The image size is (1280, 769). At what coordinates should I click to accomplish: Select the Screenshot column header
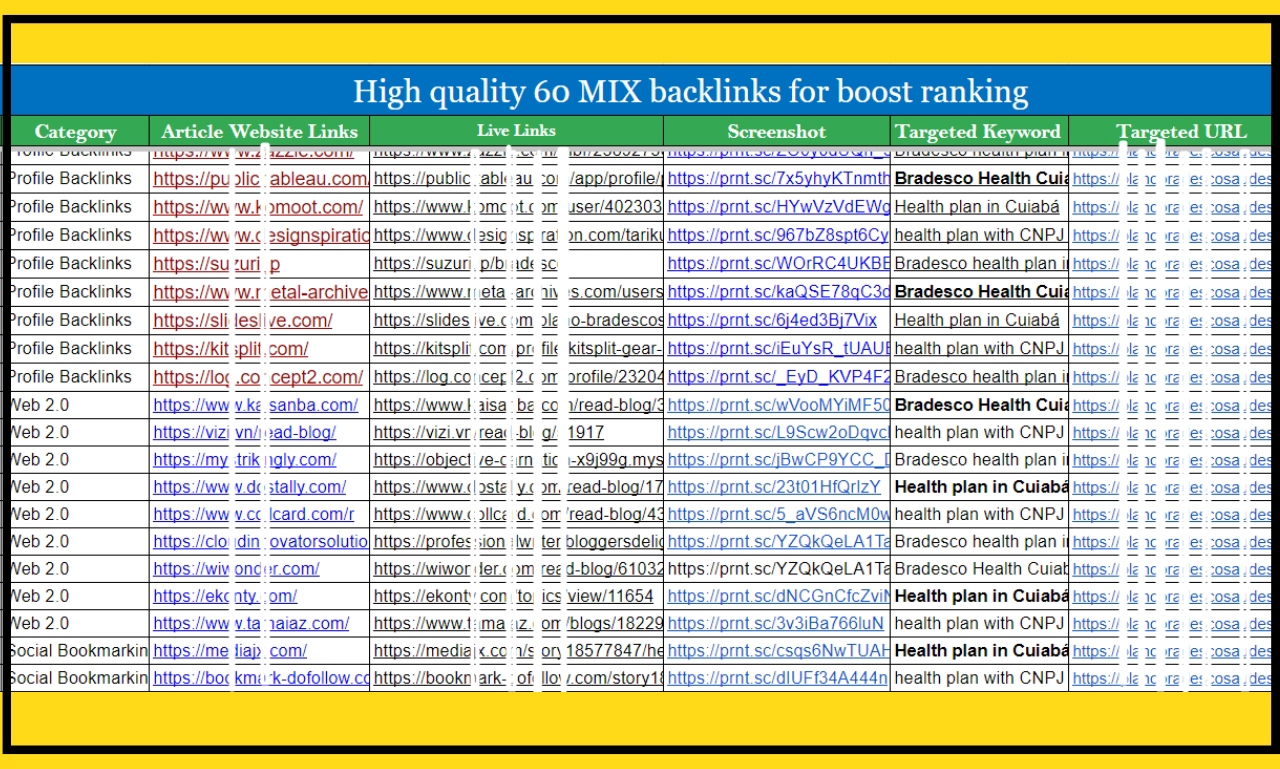coord(776,132)
